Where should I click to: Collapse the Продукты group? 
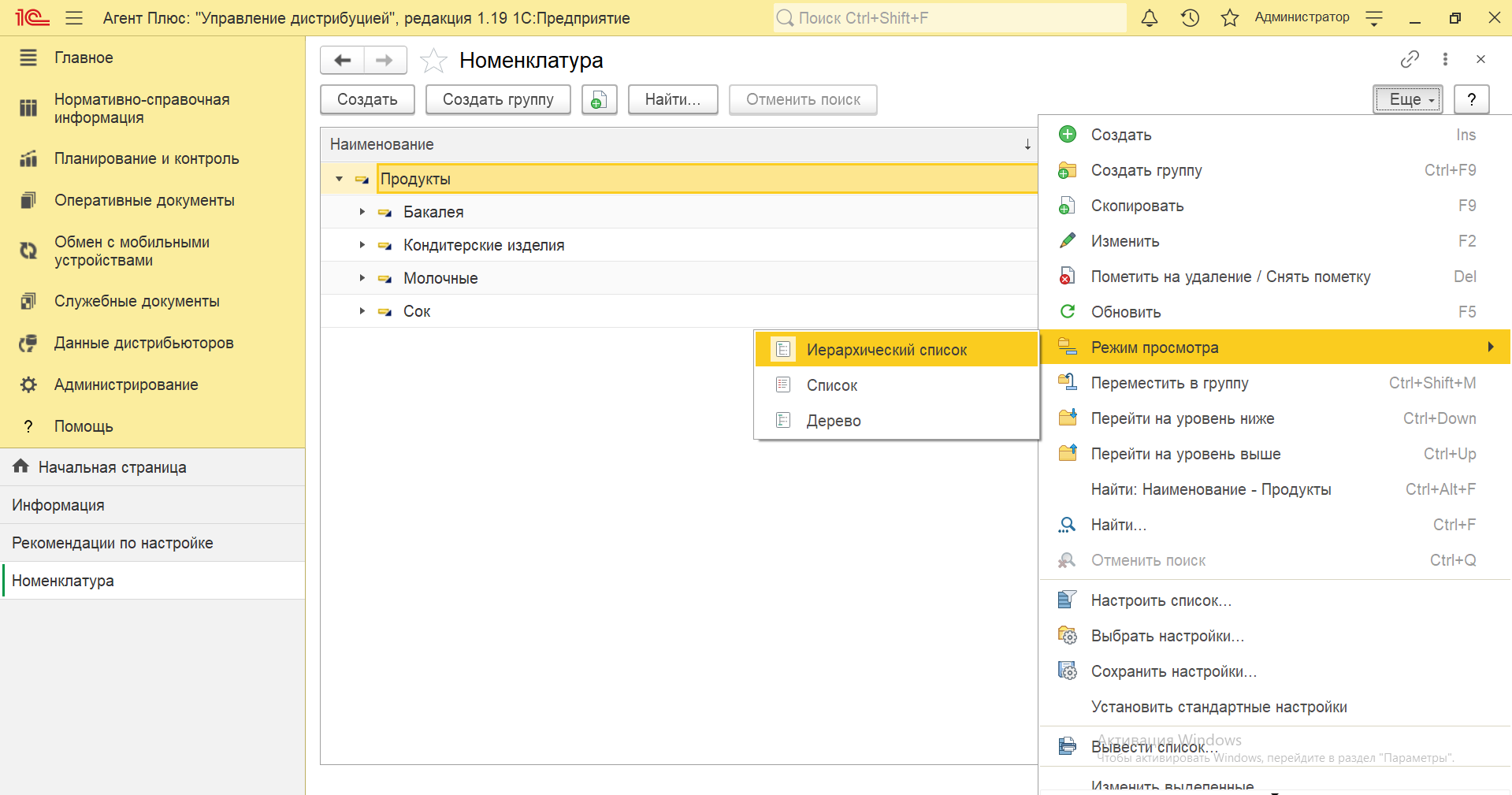(340, 179)
